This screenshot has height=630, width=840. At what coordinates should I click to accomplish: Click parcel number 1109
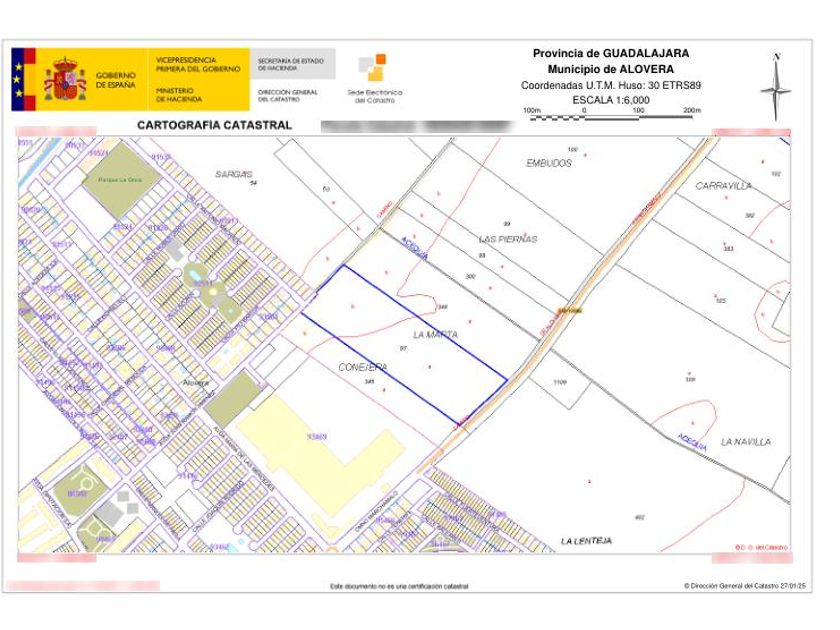click(x=560, y=382)
